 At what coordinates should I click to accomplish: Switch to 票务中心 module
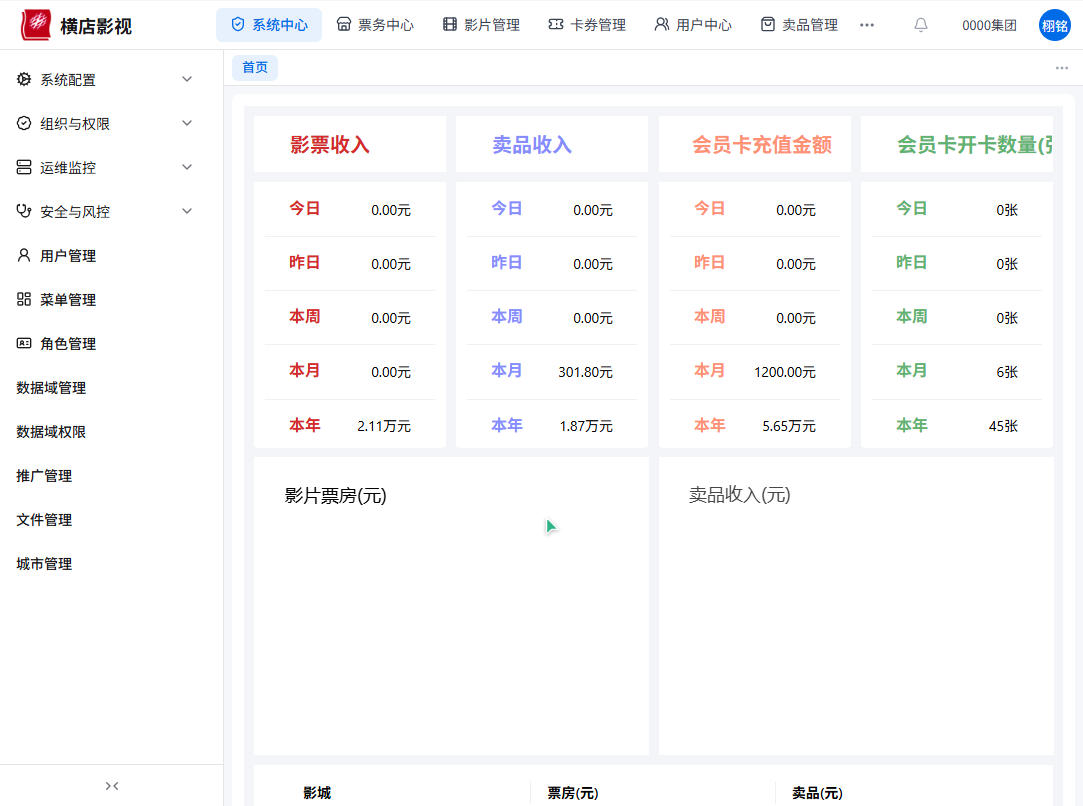[375, 25]
